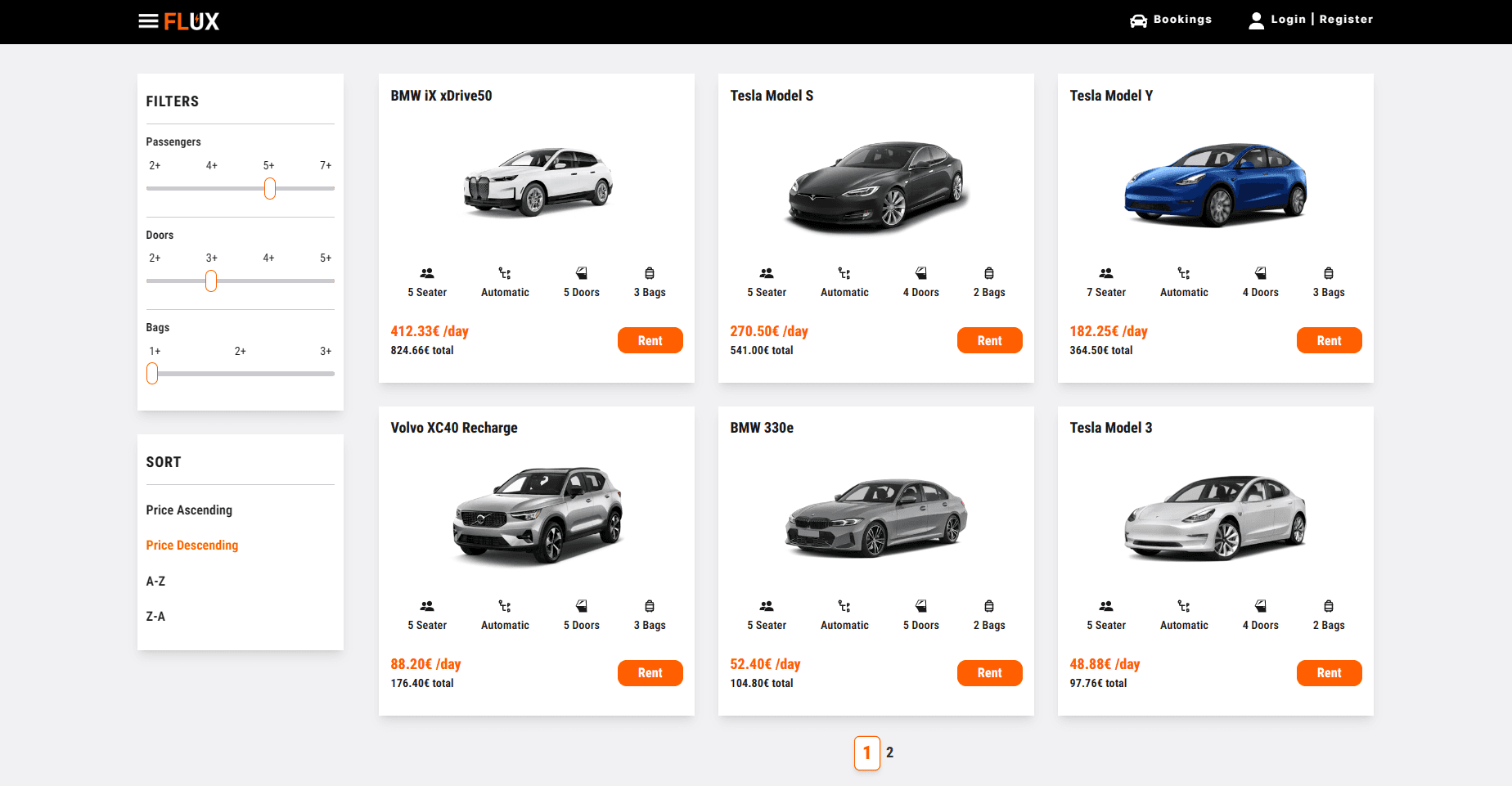
Task: Select page 1 in pagination
Action: coord(866,752)
